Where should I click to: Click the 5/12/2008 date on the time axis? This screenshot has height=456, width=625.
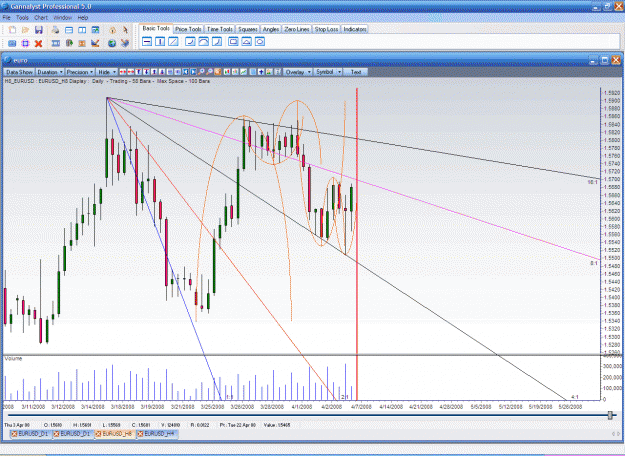511,407
